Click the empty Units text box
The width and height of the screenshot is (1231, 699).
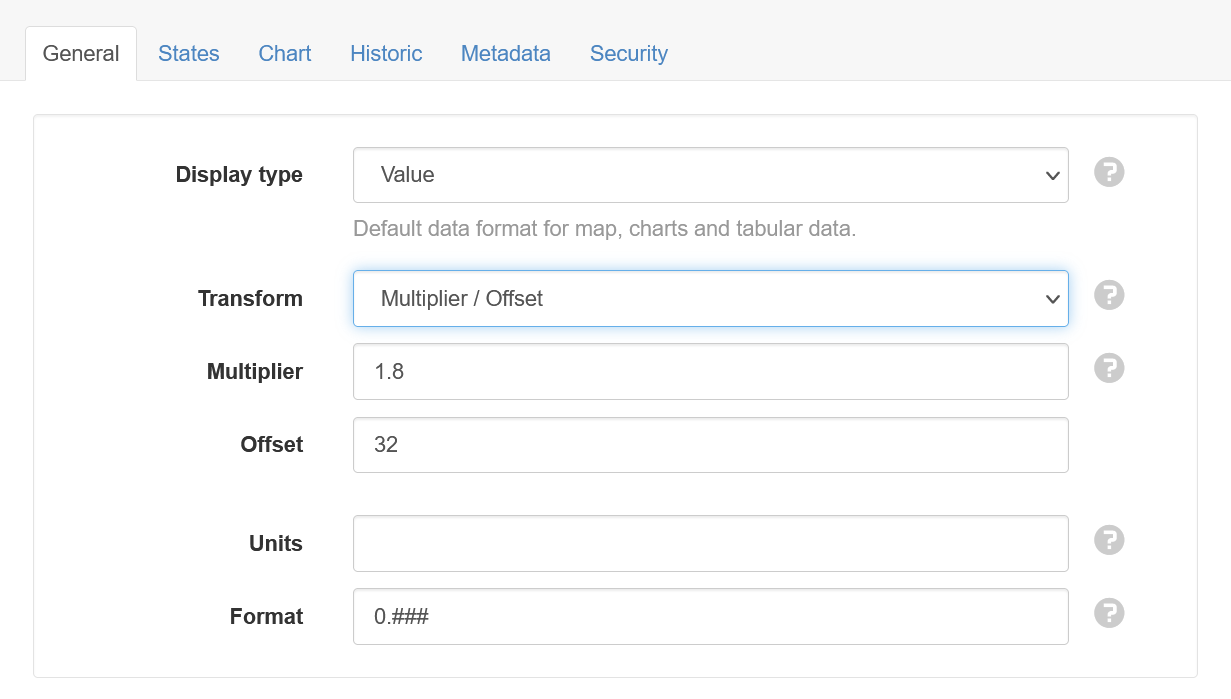tap(710, 543)
